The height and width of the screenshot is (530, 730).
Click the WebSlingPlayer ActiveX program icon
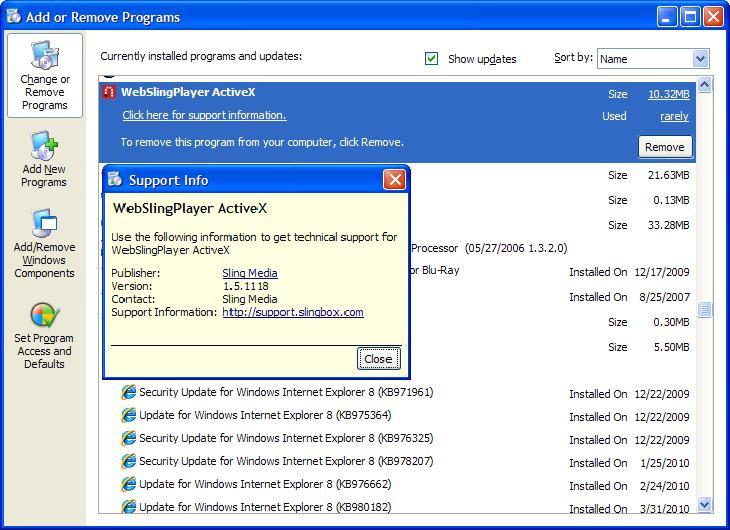(109, 92)
